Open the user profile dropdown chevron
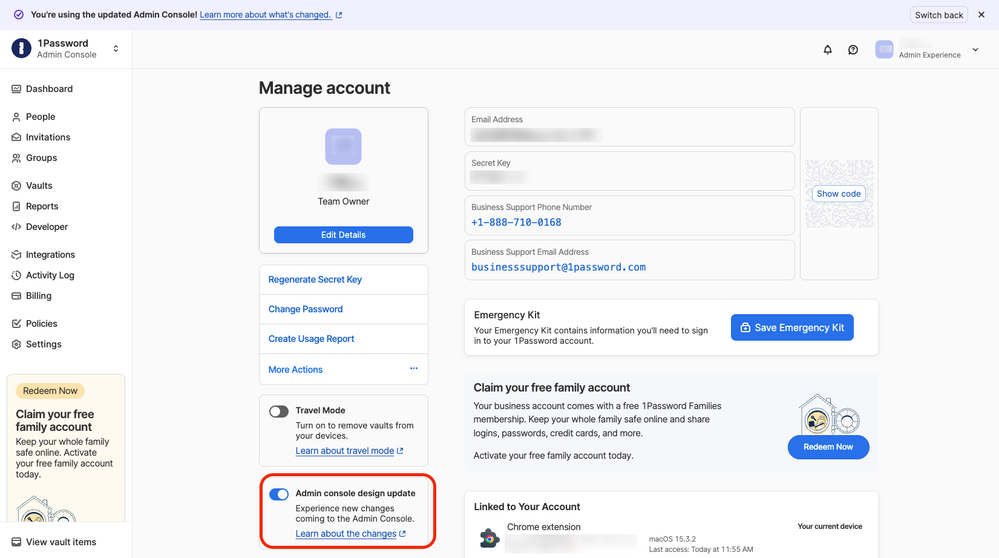999x558 pixels. pos(975,50)
